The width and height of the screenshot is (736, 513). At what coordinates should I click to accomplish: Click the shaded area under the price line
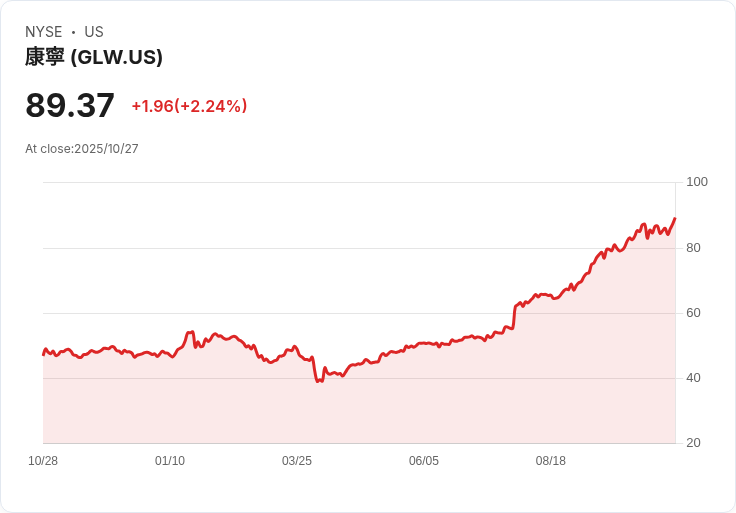pos(400,410)
